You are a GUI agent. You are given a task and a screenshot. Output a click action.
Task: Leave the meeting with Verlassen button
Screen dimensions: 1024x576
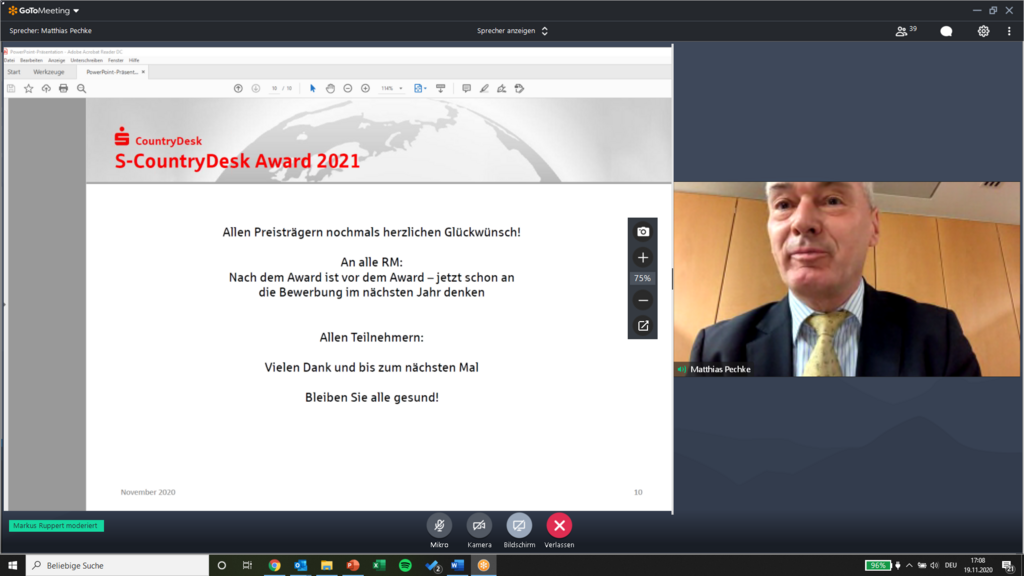pos(559,526)
